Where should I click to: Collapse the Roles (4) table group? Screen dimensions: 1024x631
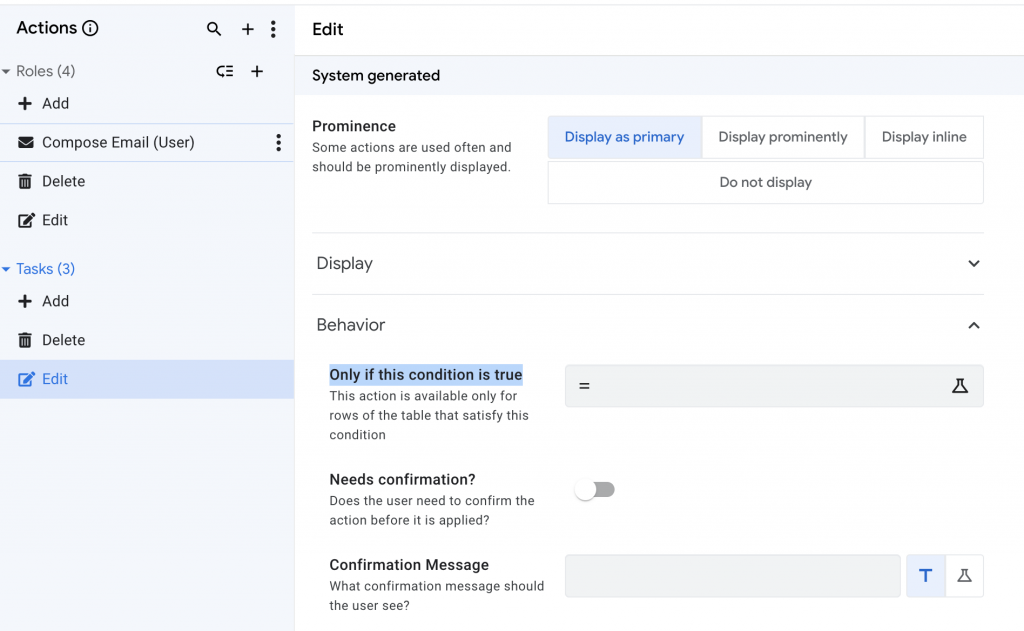7,71
